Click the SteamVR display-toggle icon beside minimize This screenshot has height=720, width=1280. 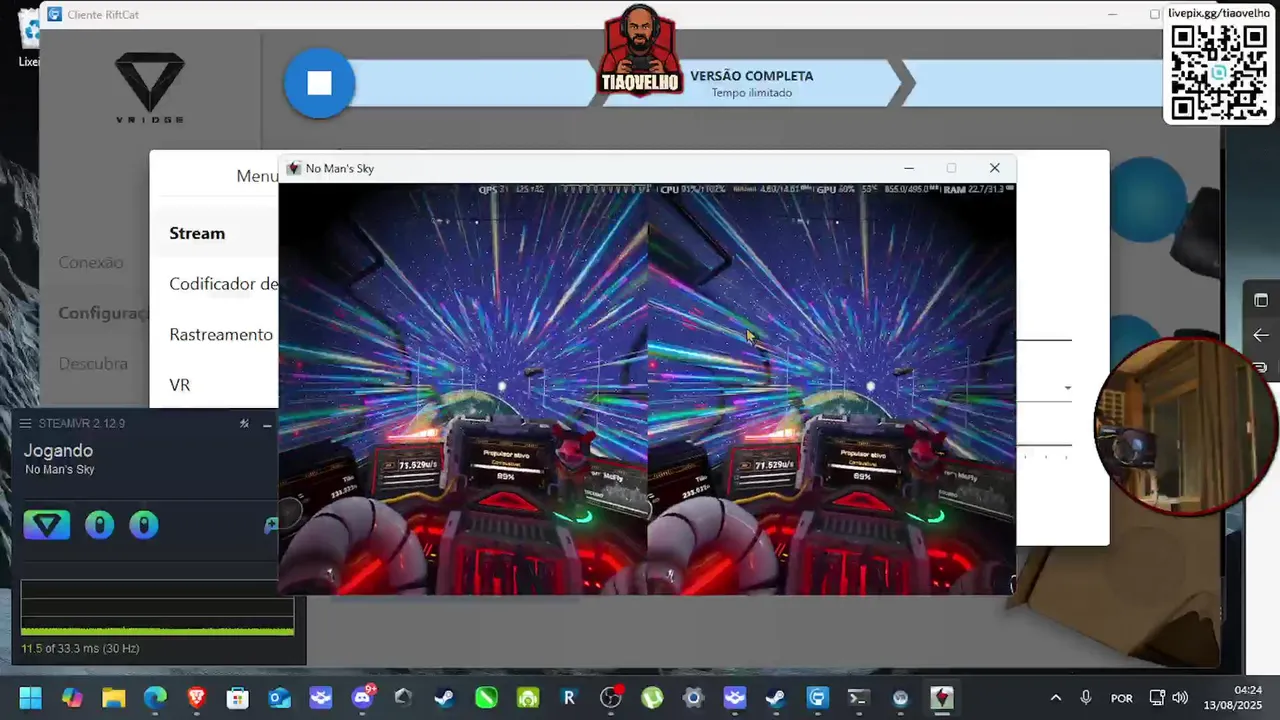pyautogui.click(x=244, y=424)
